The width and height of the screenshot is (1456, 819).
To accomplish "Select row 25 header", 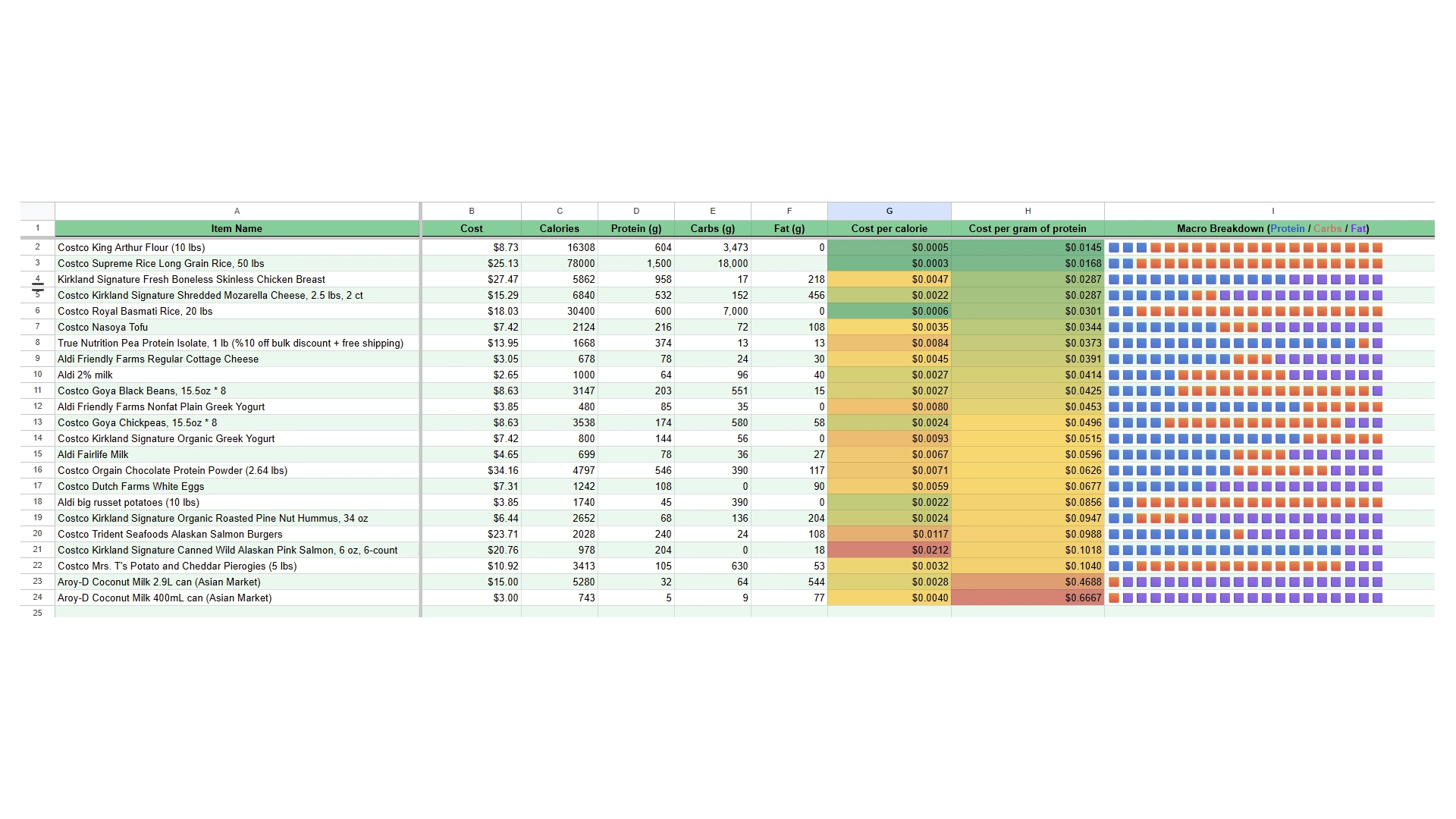I will [37, 612].
